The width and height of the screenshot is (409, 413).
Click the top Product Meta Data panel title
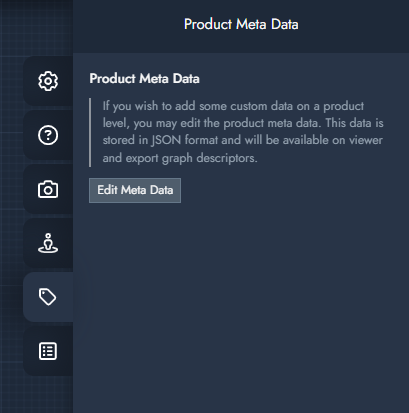tap(241, 24)
